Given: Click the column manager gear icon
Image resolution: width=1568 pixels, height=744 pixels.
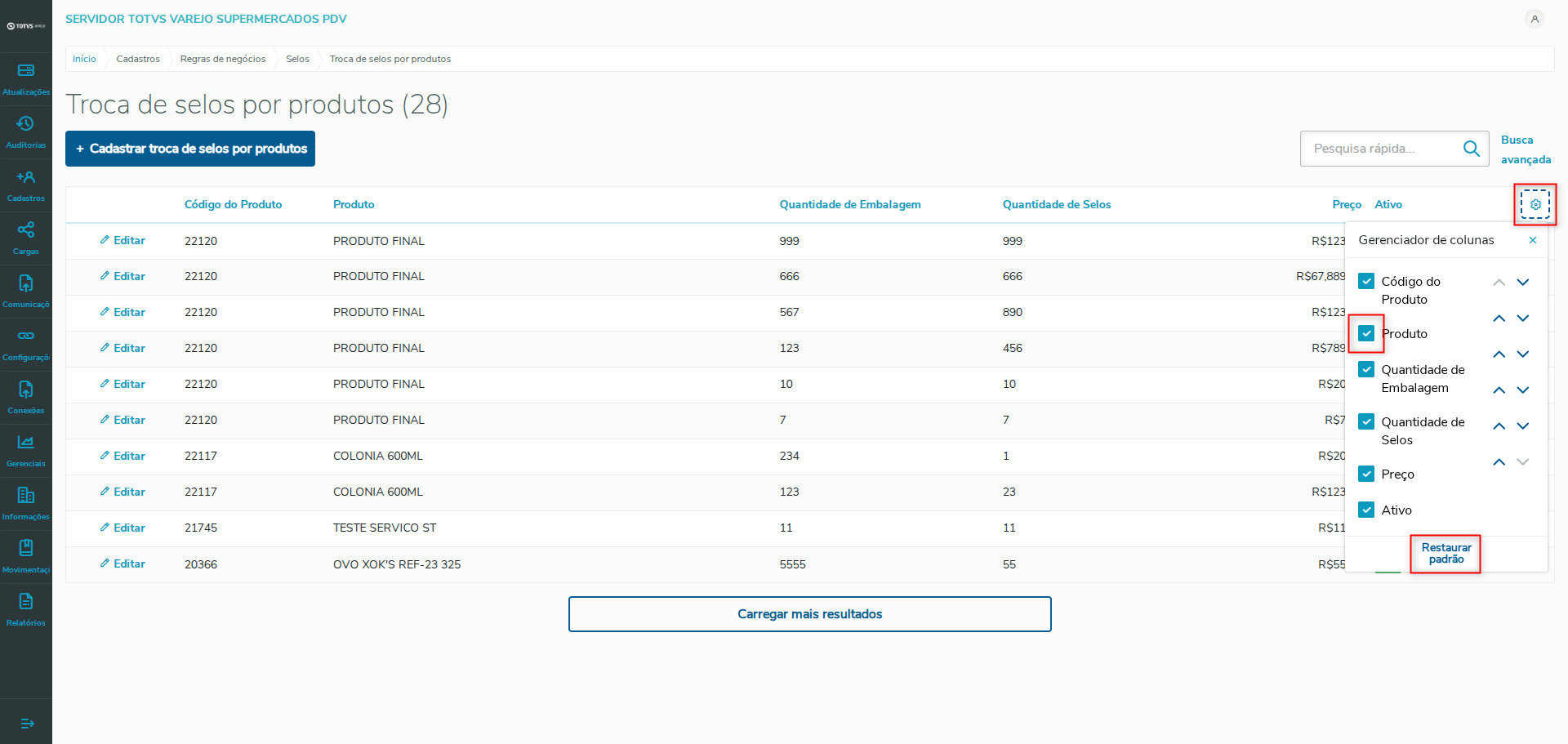Looking at the screenshot, I should click(1535, 204).
